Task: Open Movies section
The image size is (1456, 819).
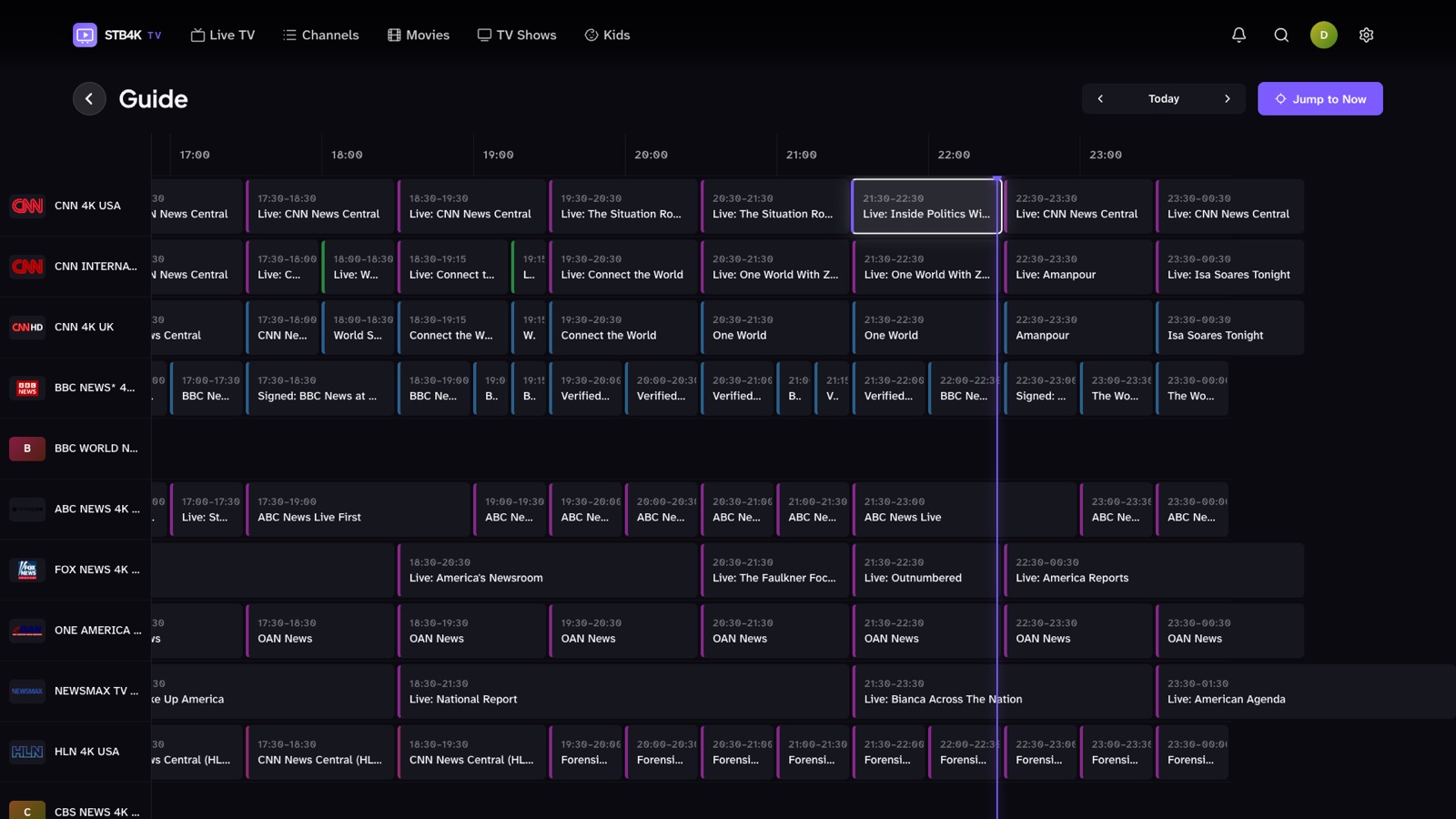Action: 419,35
